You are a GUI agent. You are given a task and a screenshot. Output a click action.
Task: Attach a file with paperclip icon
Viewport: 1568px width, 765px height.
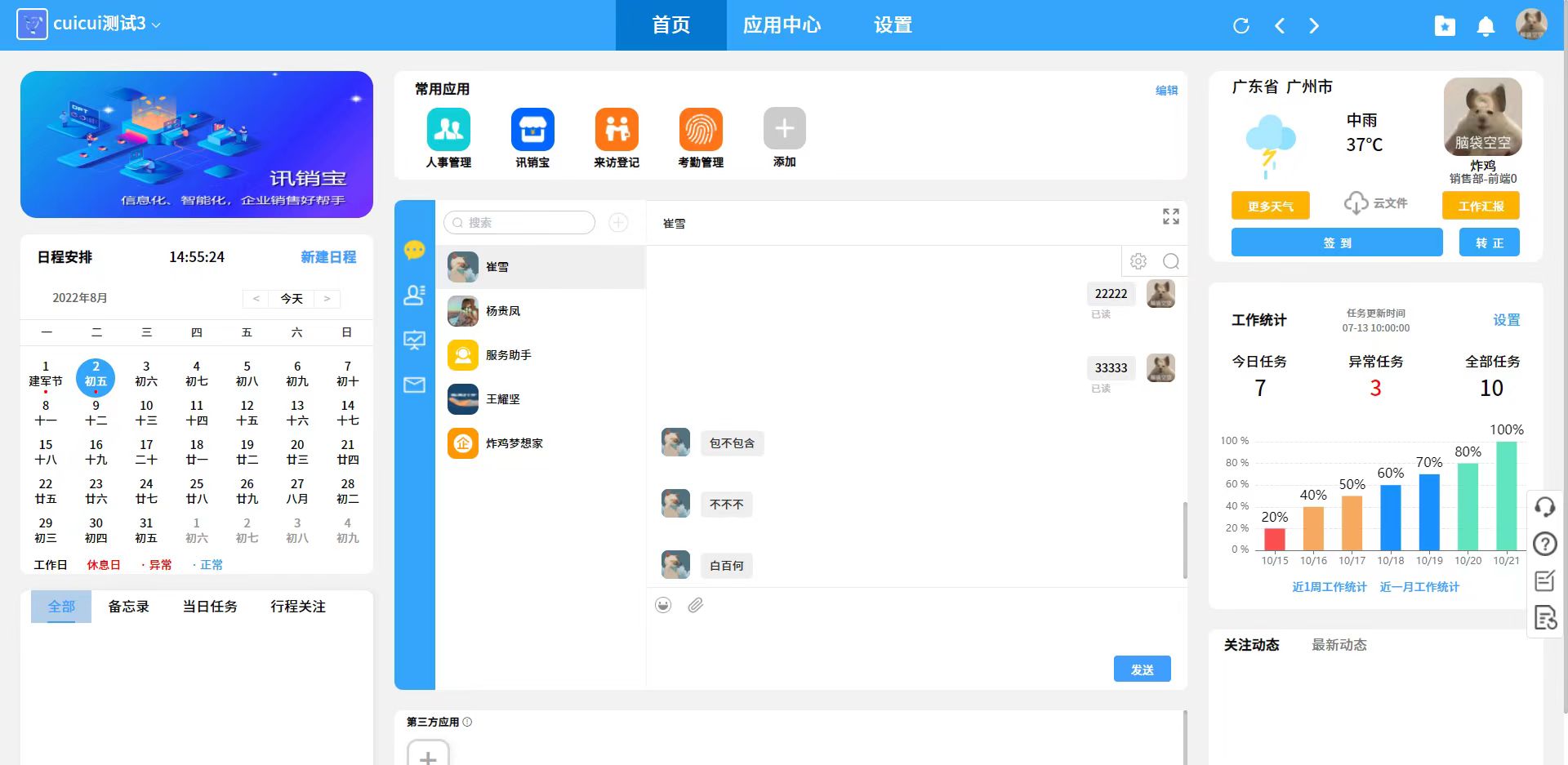(695, 605)
